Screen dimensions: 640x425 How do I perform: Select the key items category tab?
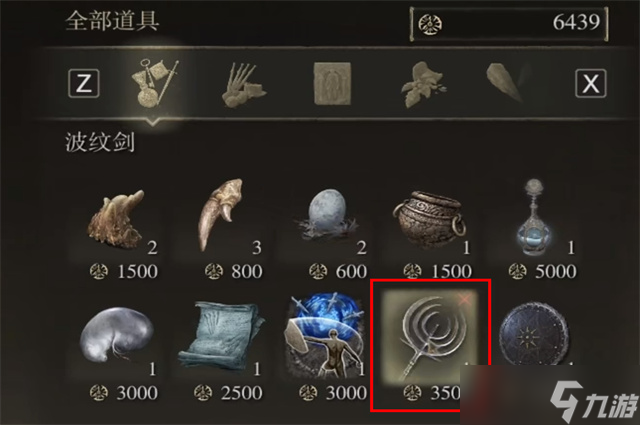(155, 83)
